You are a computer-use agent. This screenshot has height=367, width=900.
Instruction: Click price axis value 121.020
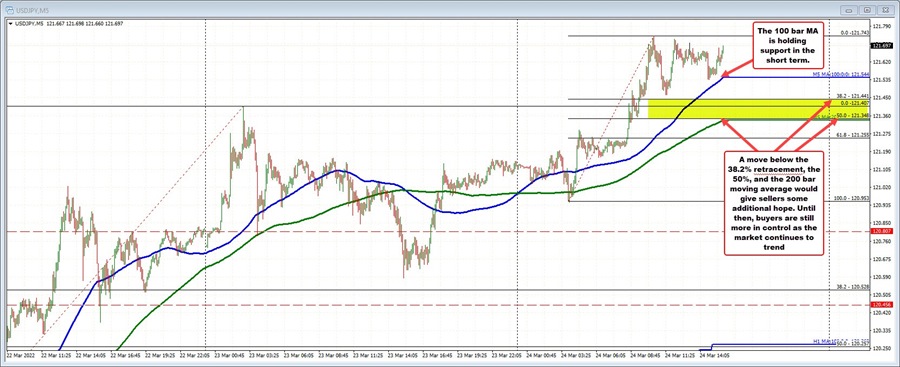click(881, 187)
